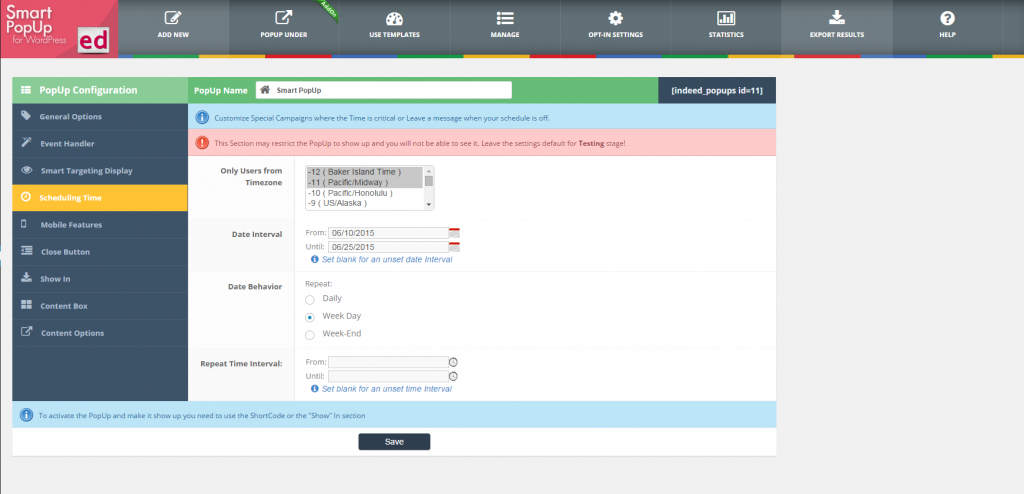This screenshot has width=1024, height=494.
Task: Click the Repeat Time Until field
Action: click(x=389, y=376)
